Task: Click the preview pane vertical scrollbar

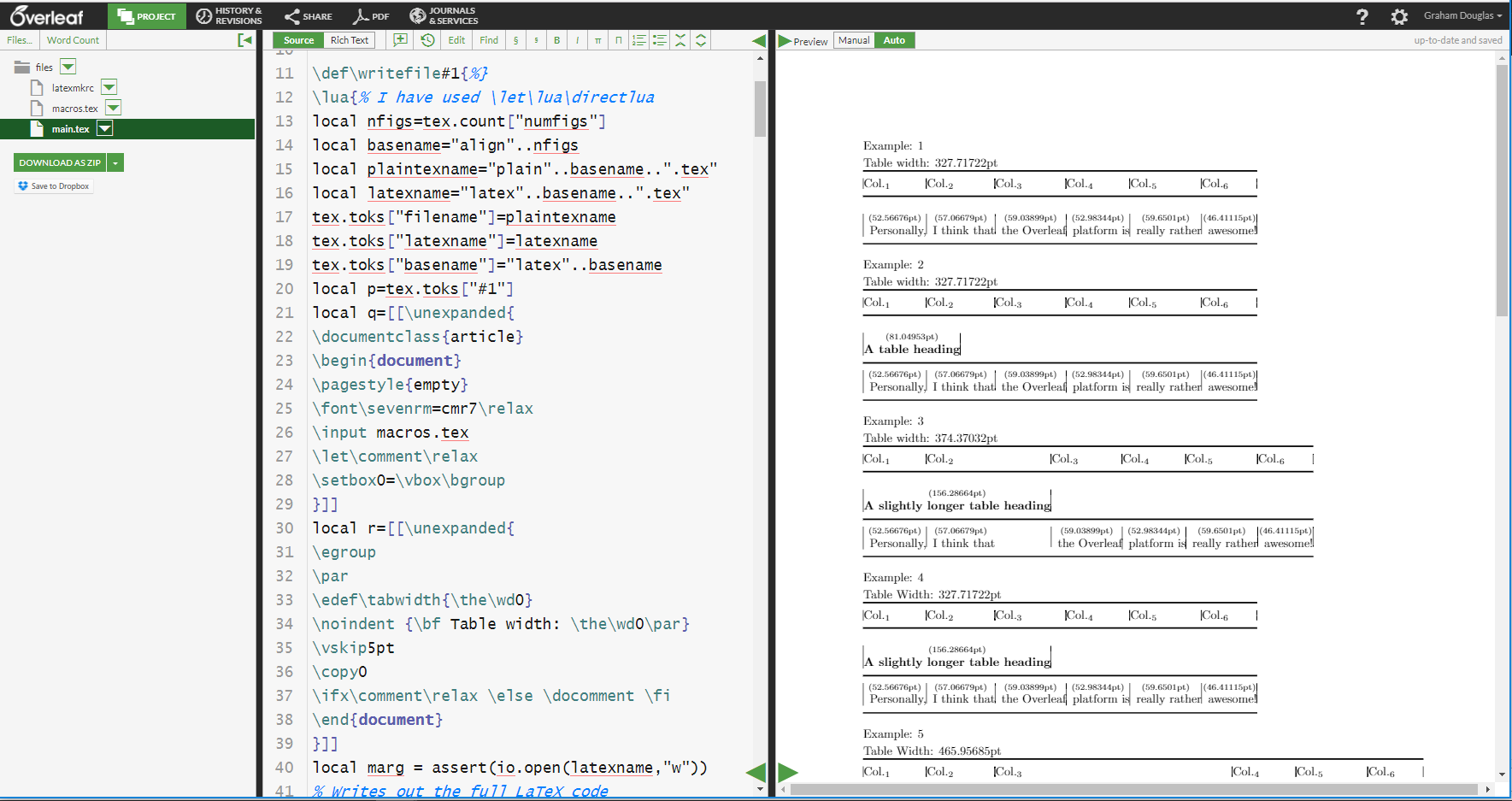Action: pyautogui.click(x=1502, y=188)
